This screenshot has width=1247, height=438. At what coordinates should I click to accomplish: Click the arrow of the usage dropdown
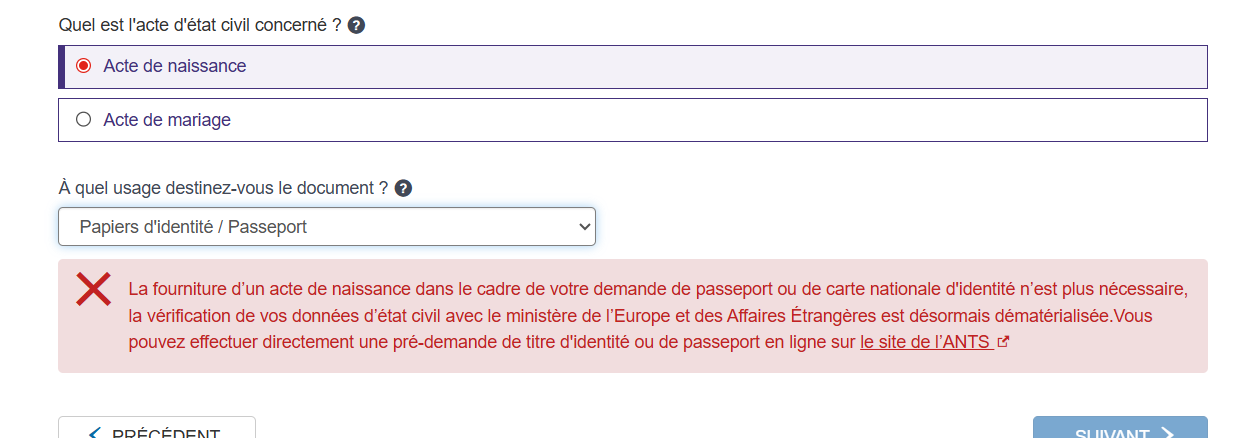(585, 227)
